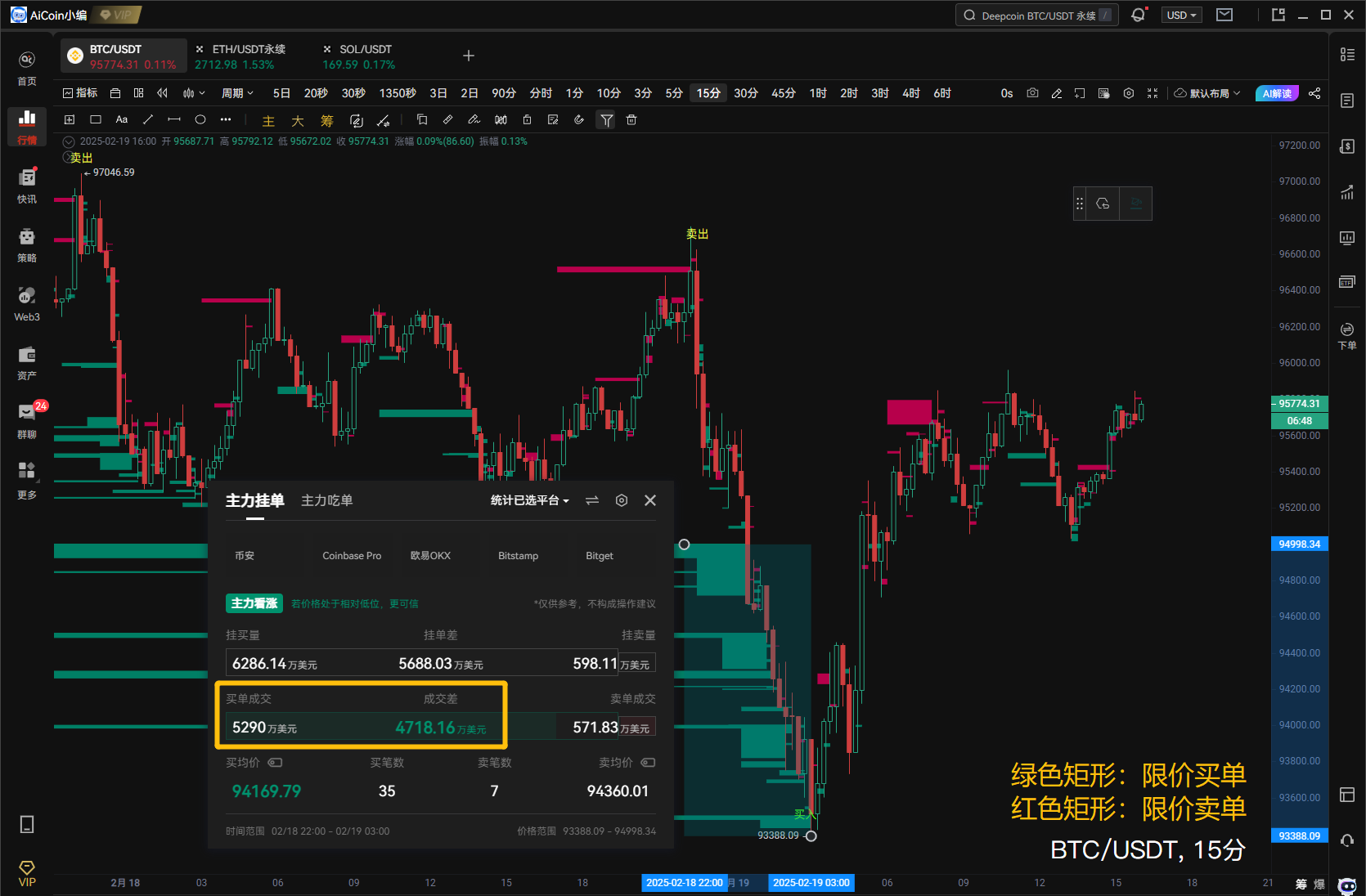Close the 主力挂单 panel
This screenshot has width=1366, height=896.
(650, 500)
